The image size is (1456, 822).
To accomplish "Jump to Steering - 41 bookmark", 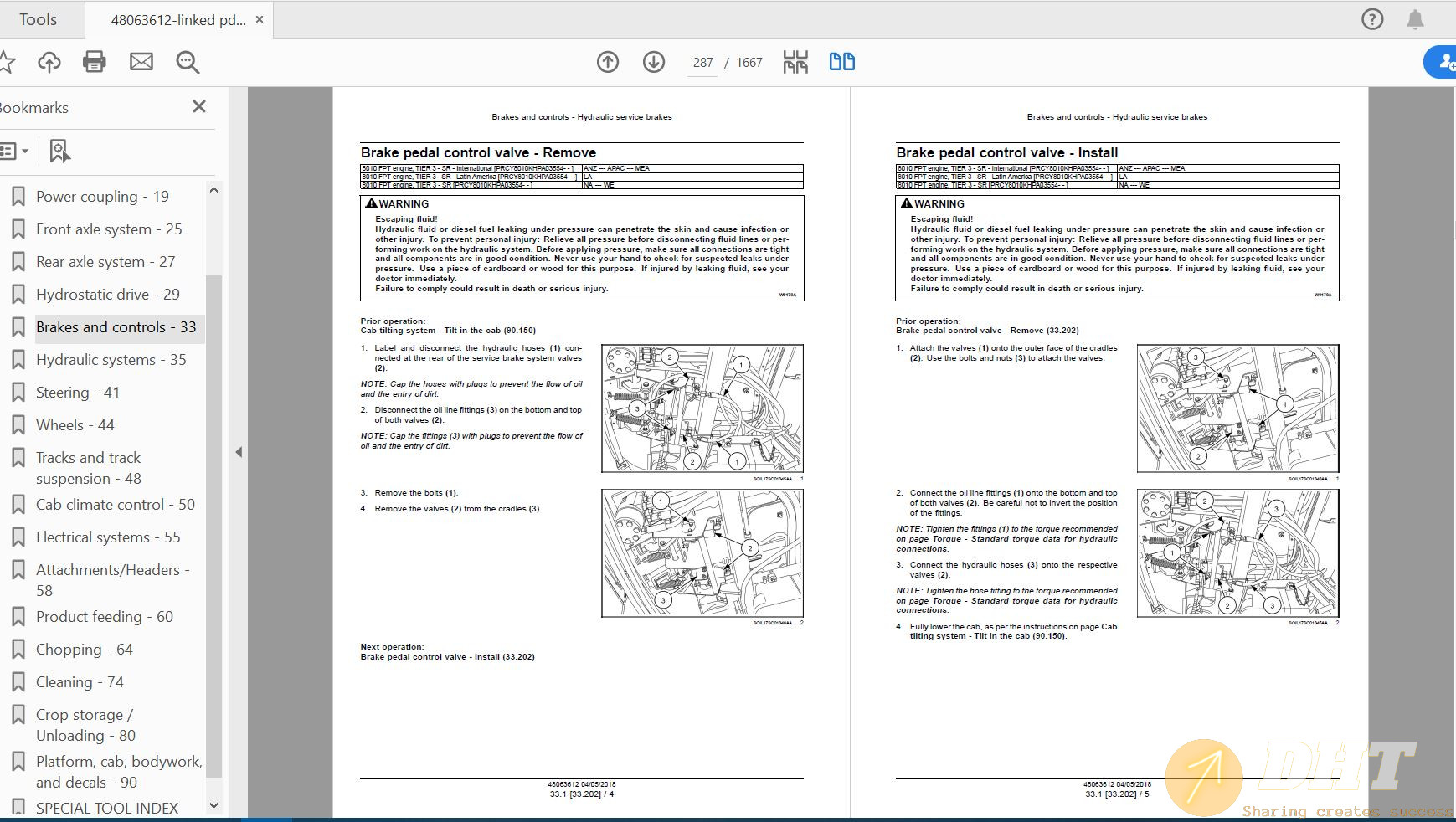I will [77, 393].
